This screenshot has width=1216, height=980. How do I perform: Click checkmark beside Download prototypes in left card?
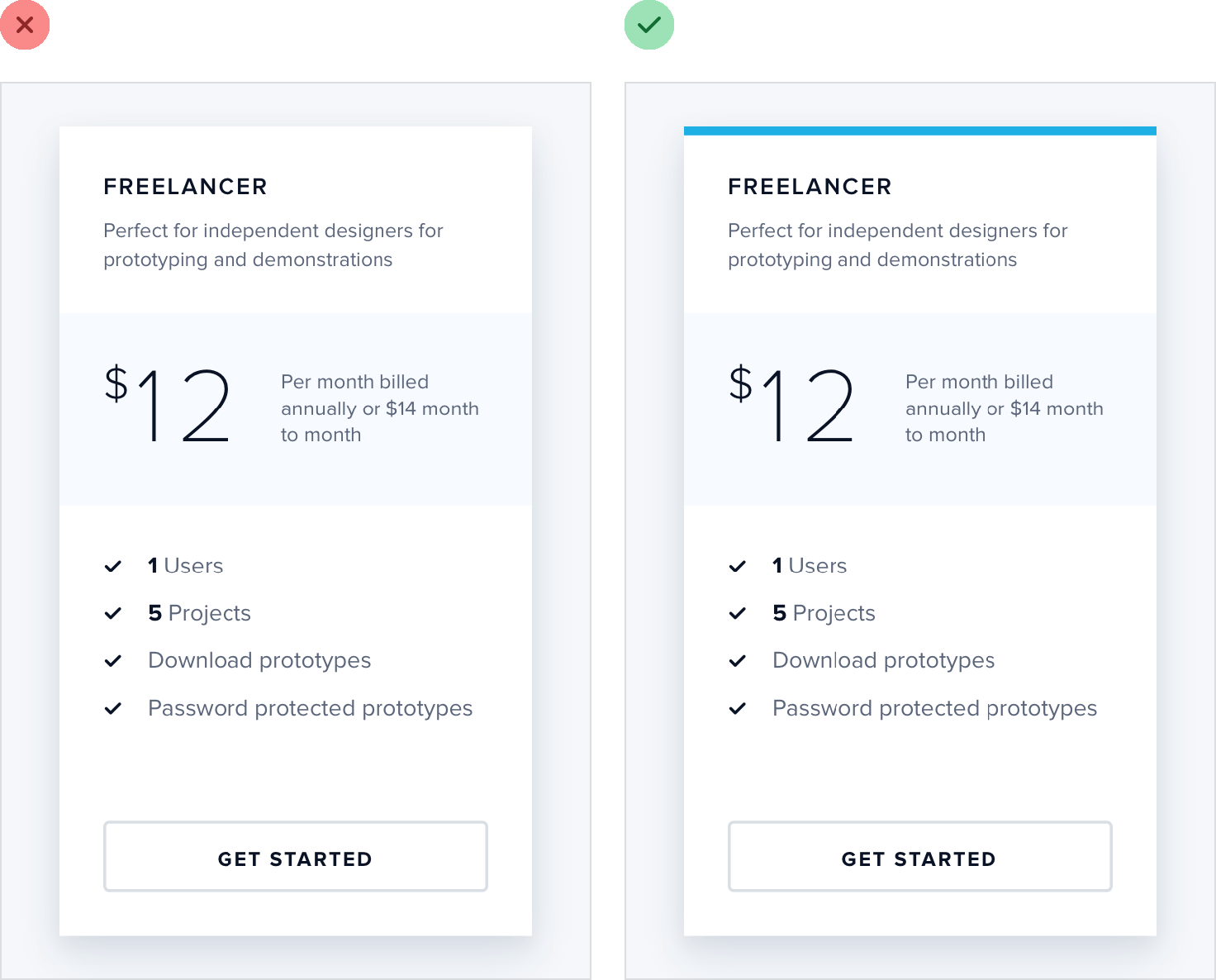click(x=113, y=661)
